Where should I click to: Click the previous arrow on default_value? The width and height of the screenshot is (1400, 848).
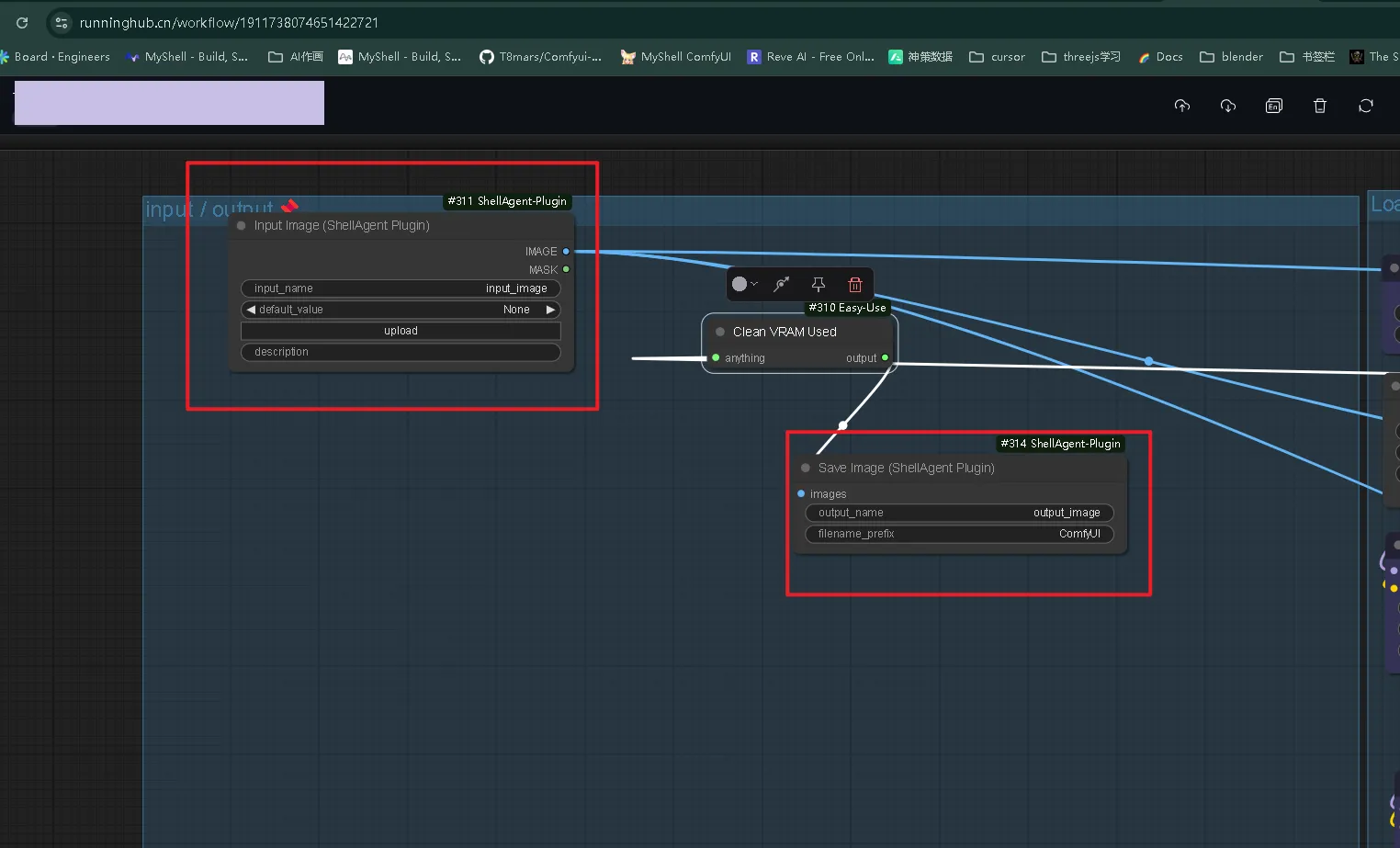(x=251, y=310)
